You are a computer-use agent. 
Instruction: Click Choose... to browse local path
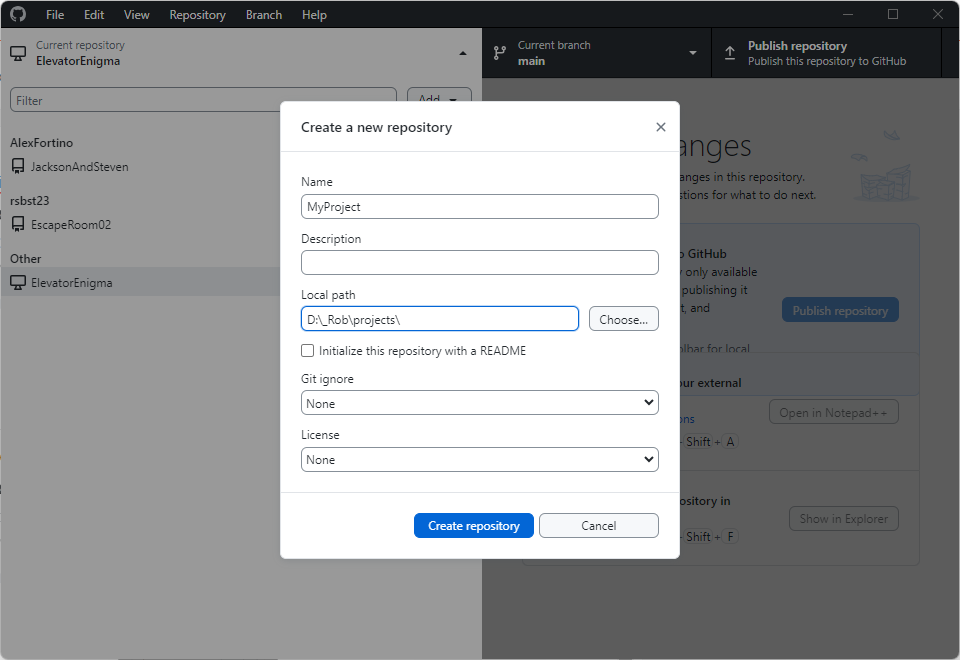coord(623,319)
